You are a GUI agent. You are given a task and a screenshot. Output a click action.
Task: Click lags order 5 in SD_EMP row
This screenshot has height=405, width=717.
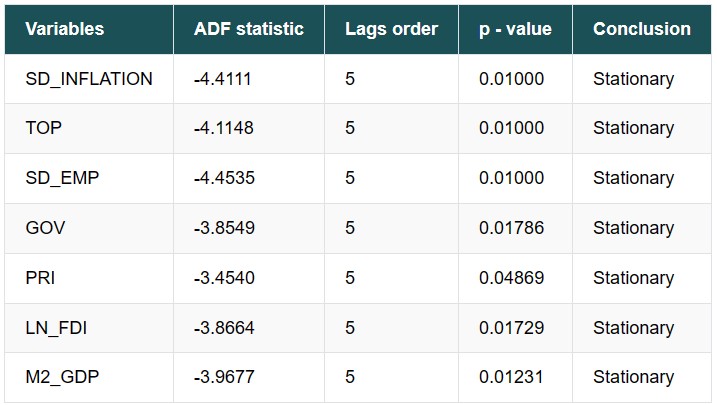coord(350,178)
